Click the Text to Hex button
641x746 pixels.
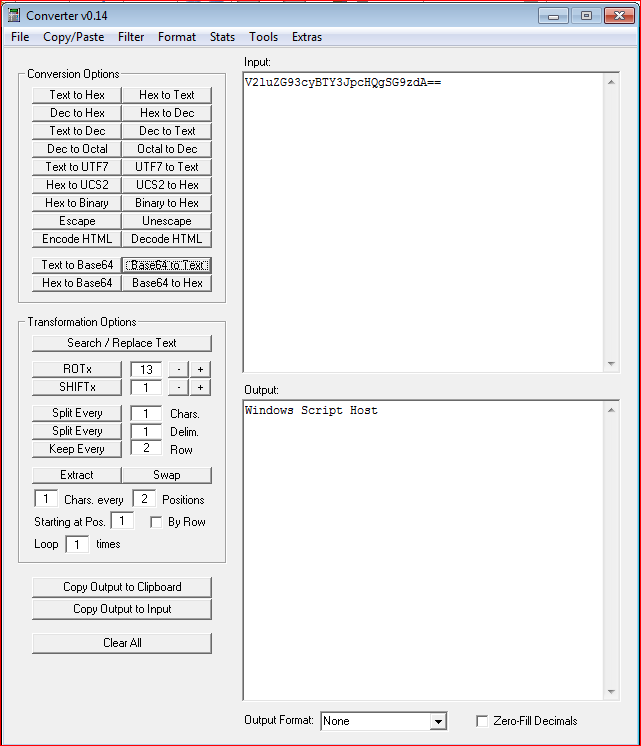(77, 95)
